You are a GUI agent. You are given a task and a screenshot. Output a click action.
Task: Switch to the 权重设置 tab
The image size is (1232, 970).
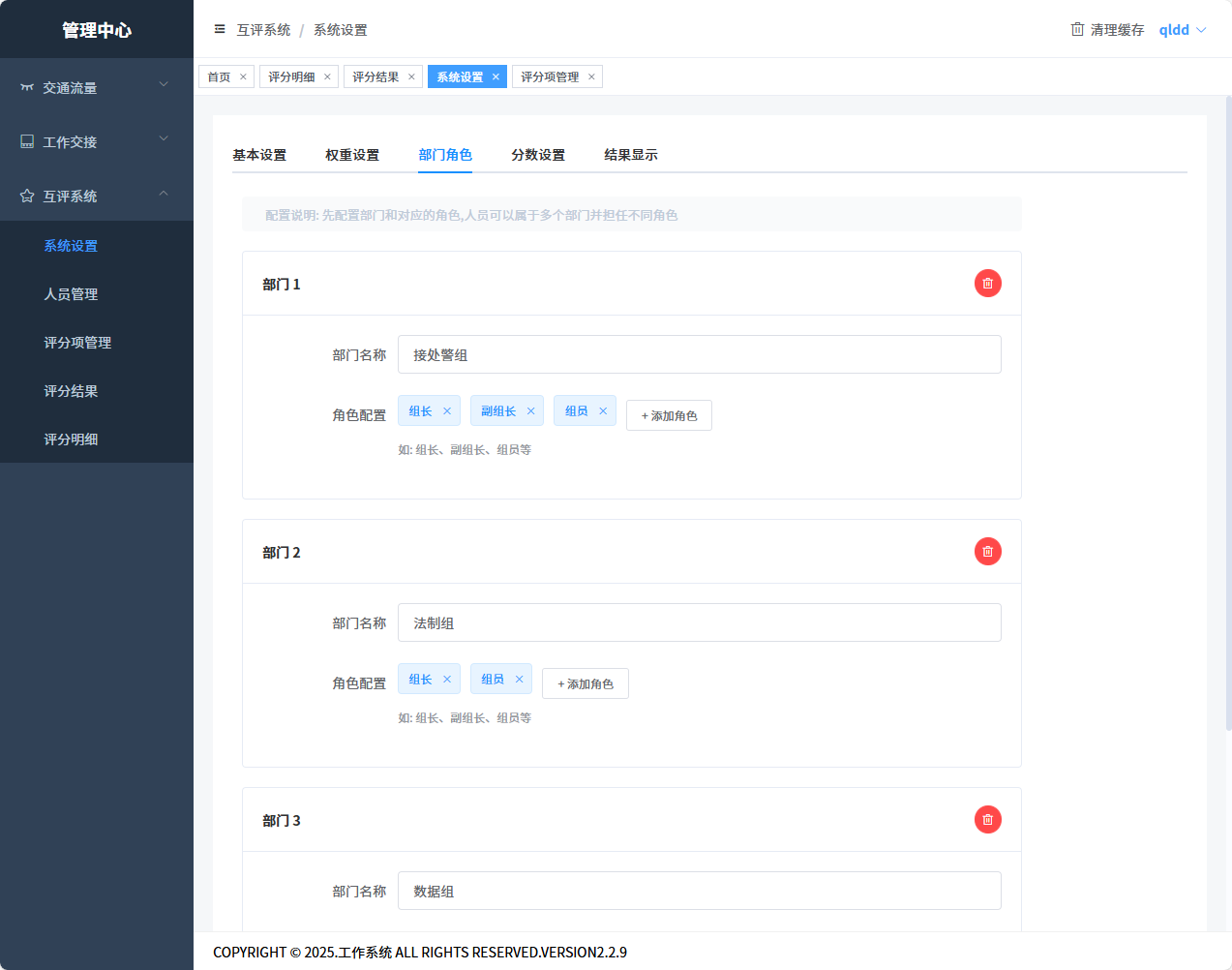352,155
